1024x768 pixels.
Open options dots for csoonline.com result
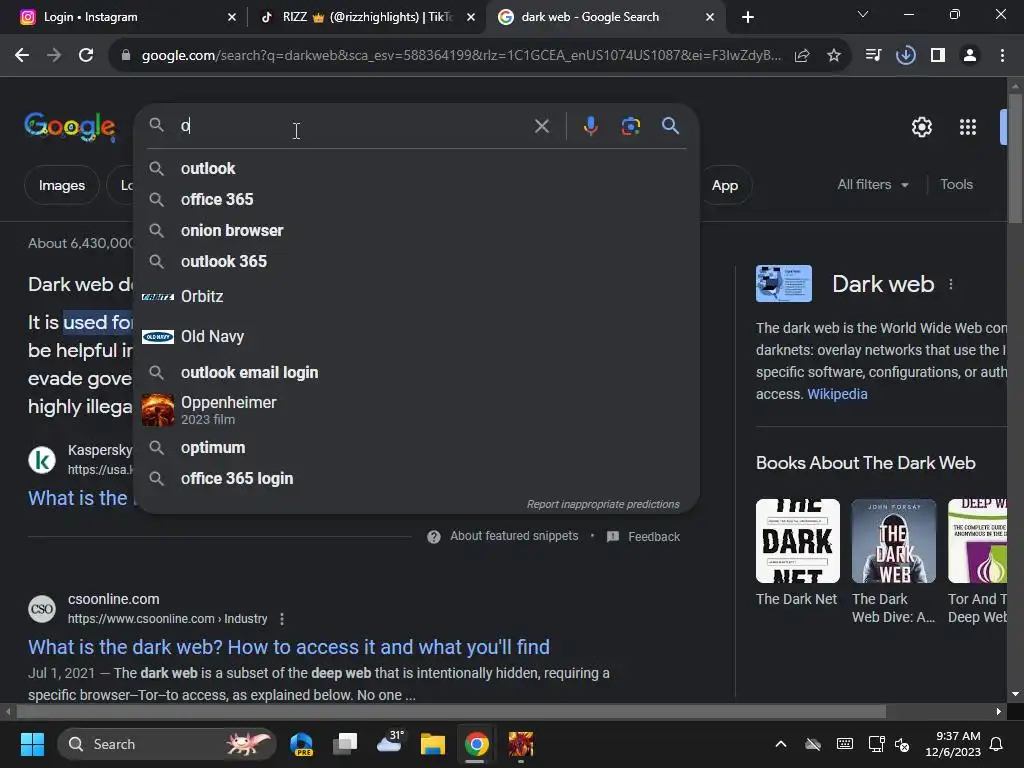tap(282, 618)
